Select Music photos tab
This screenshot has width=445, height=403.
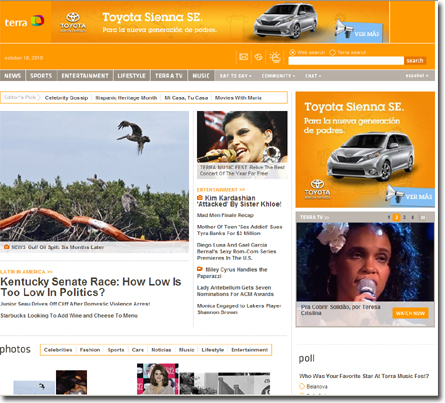tap(187, 350)
